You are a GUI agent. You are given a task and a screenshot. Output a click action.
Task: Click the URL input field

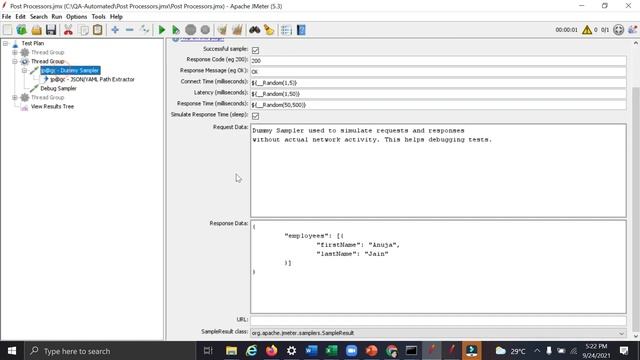pos(438,320)
